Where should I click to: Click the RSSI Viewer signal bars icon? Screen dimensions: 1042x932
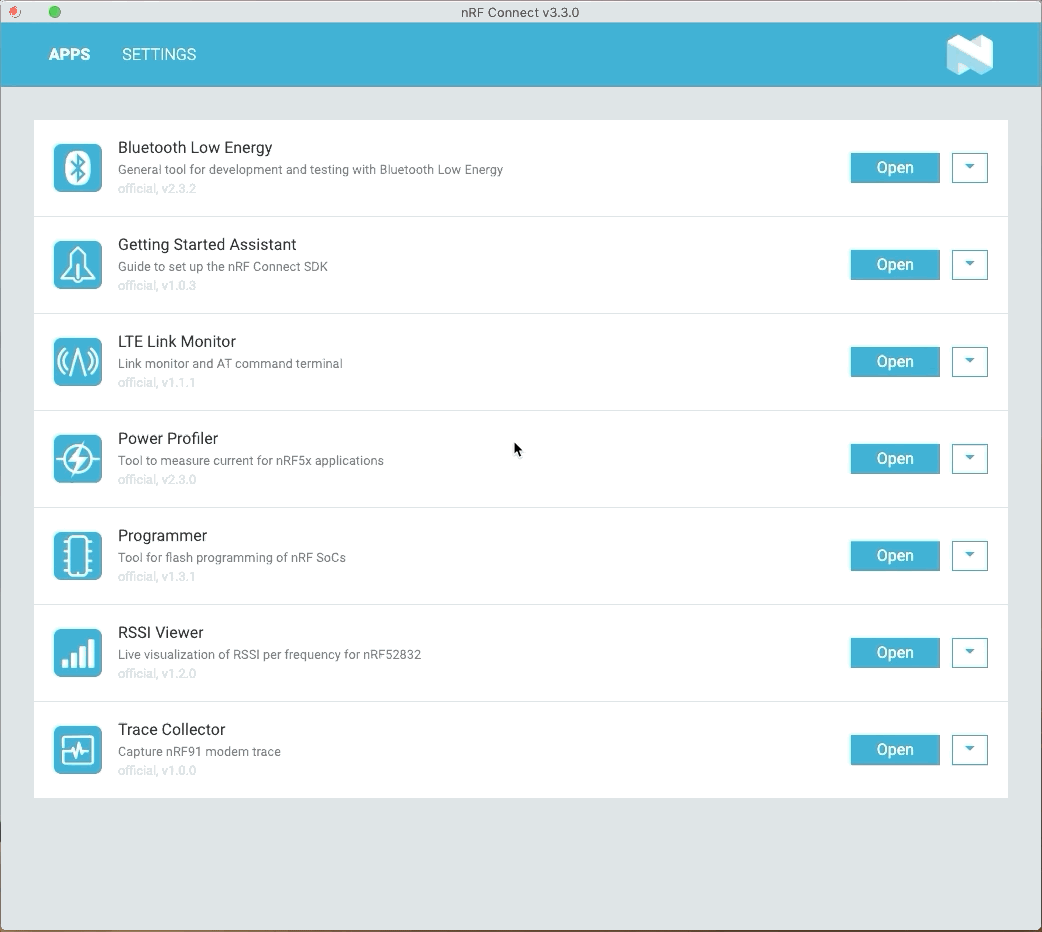coord(78,653)
